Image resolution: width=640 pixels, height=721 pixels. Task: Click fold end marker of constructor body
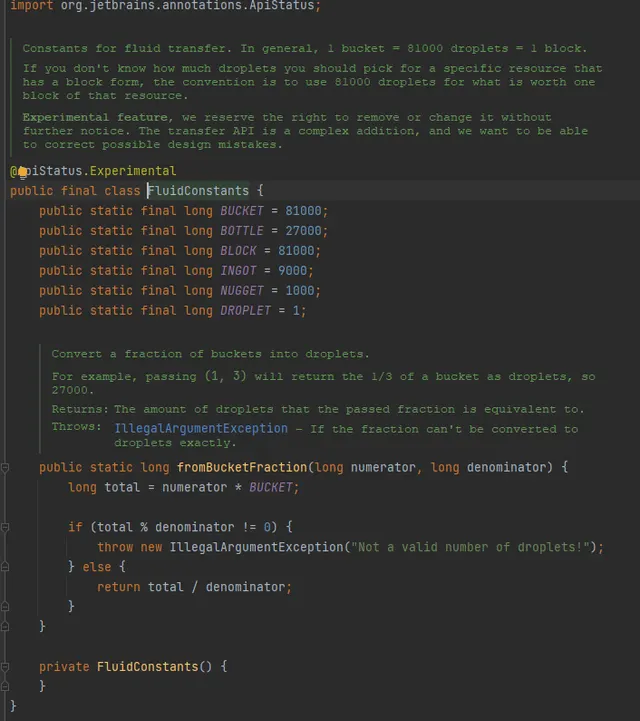click(x=5, y=686)
